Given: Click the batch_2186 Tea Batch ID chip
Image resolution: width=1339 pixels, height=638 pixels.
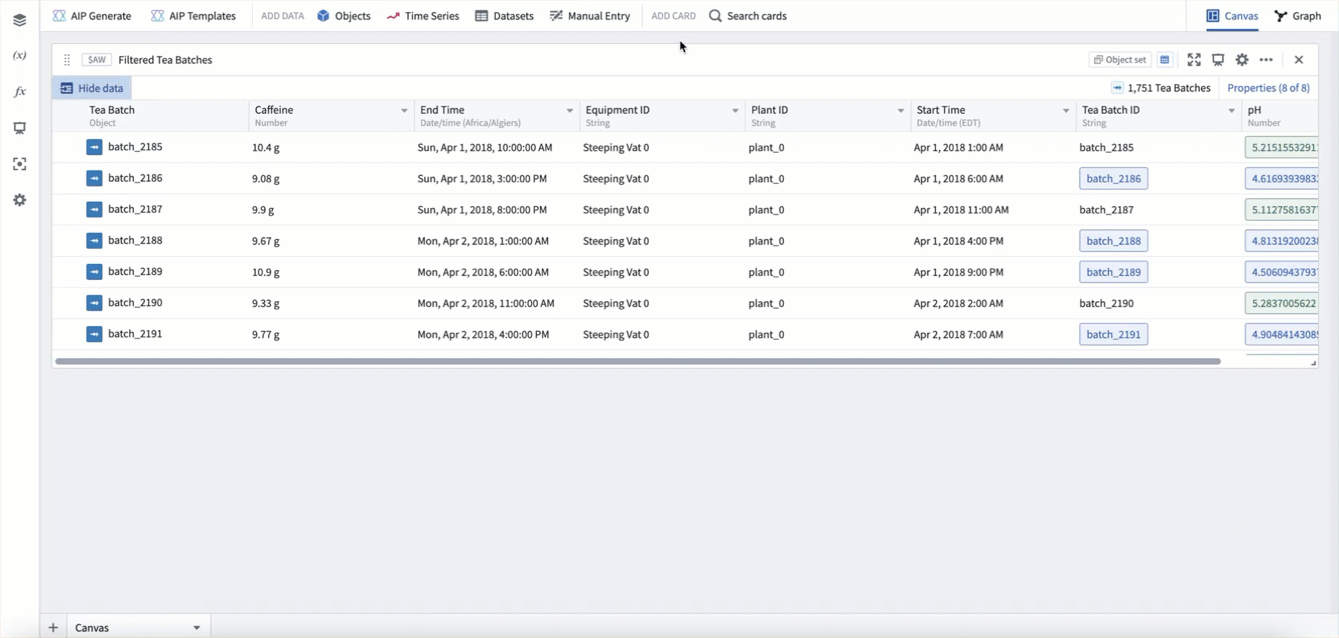Looking at the screenshot, I should point(1113,179).
